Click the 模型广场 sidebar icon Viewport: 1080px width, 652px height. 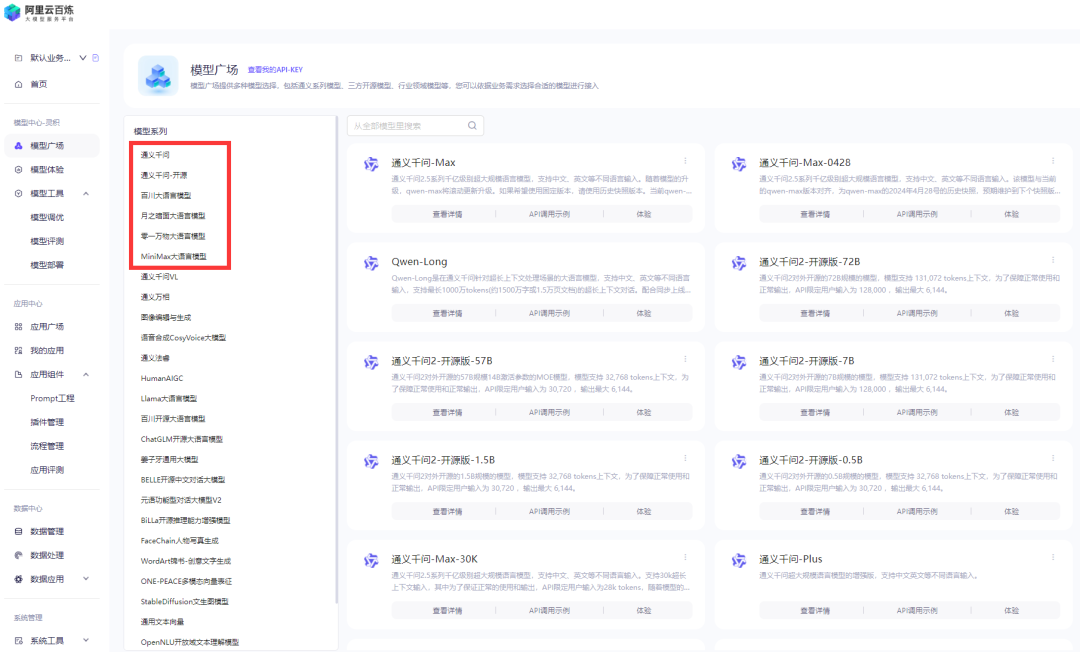click(19, 145)
